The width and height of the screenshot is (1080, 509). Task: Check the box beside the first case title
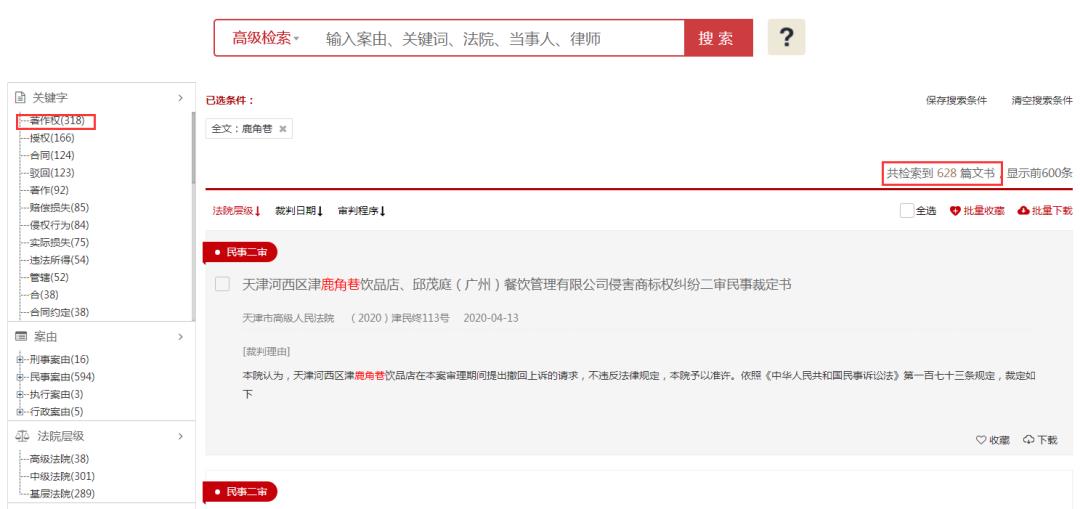click(223, 285)
